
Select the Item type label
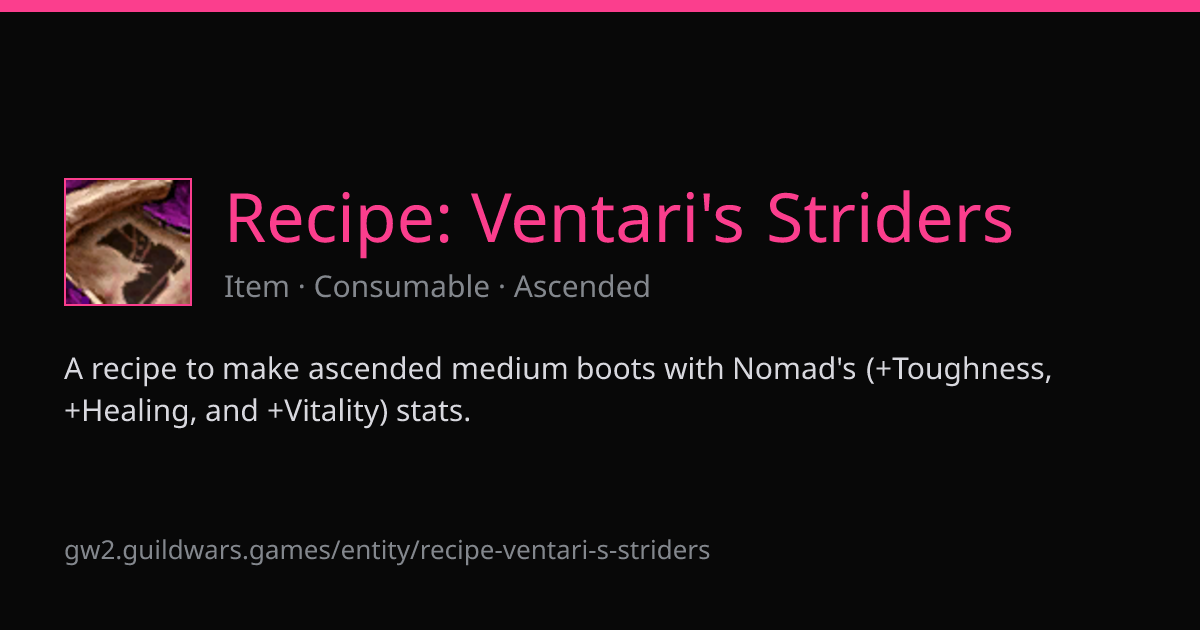[x=256, y=287]
